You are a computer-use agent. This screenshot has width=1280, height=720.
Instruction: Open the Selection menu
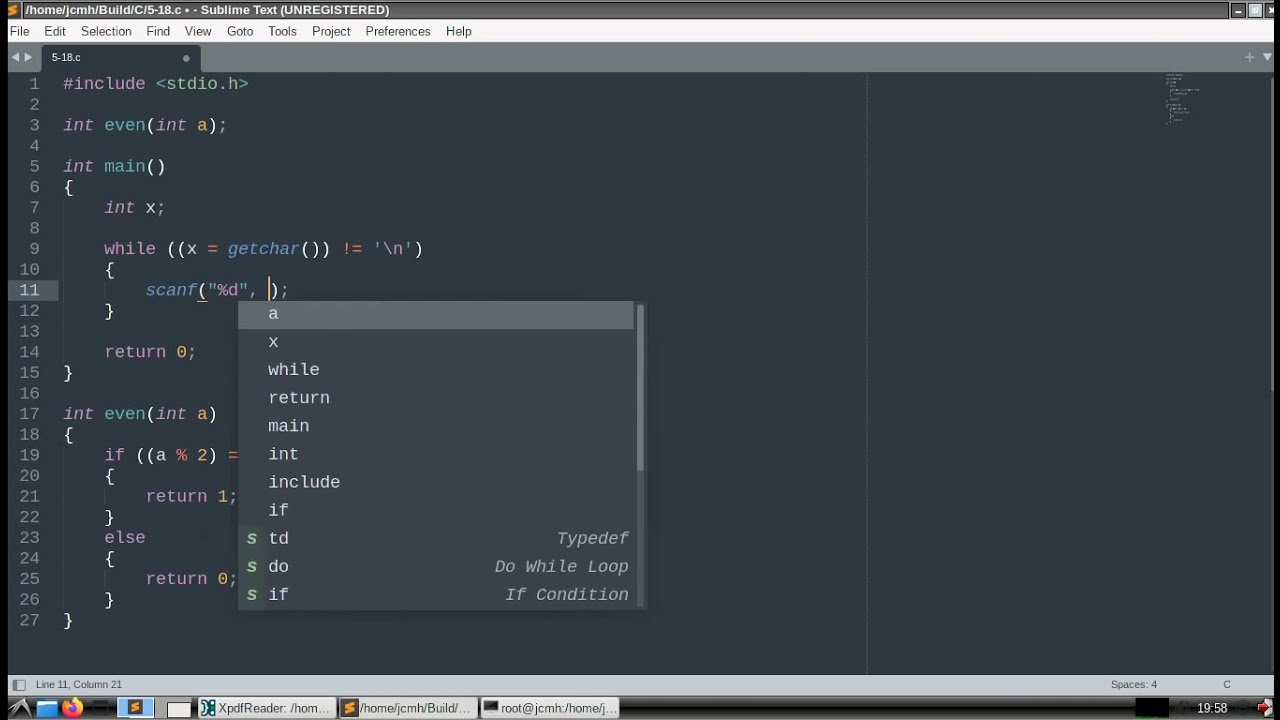(106, 31)
